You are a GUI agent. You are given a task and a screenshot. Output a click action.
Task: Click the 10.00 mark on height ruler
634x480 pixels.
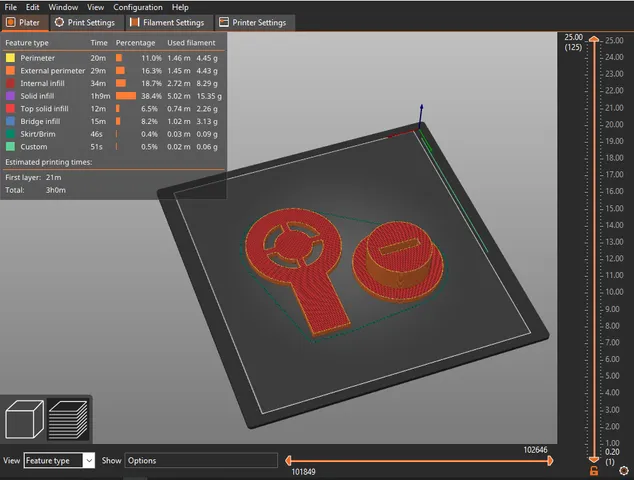point(614,292)
